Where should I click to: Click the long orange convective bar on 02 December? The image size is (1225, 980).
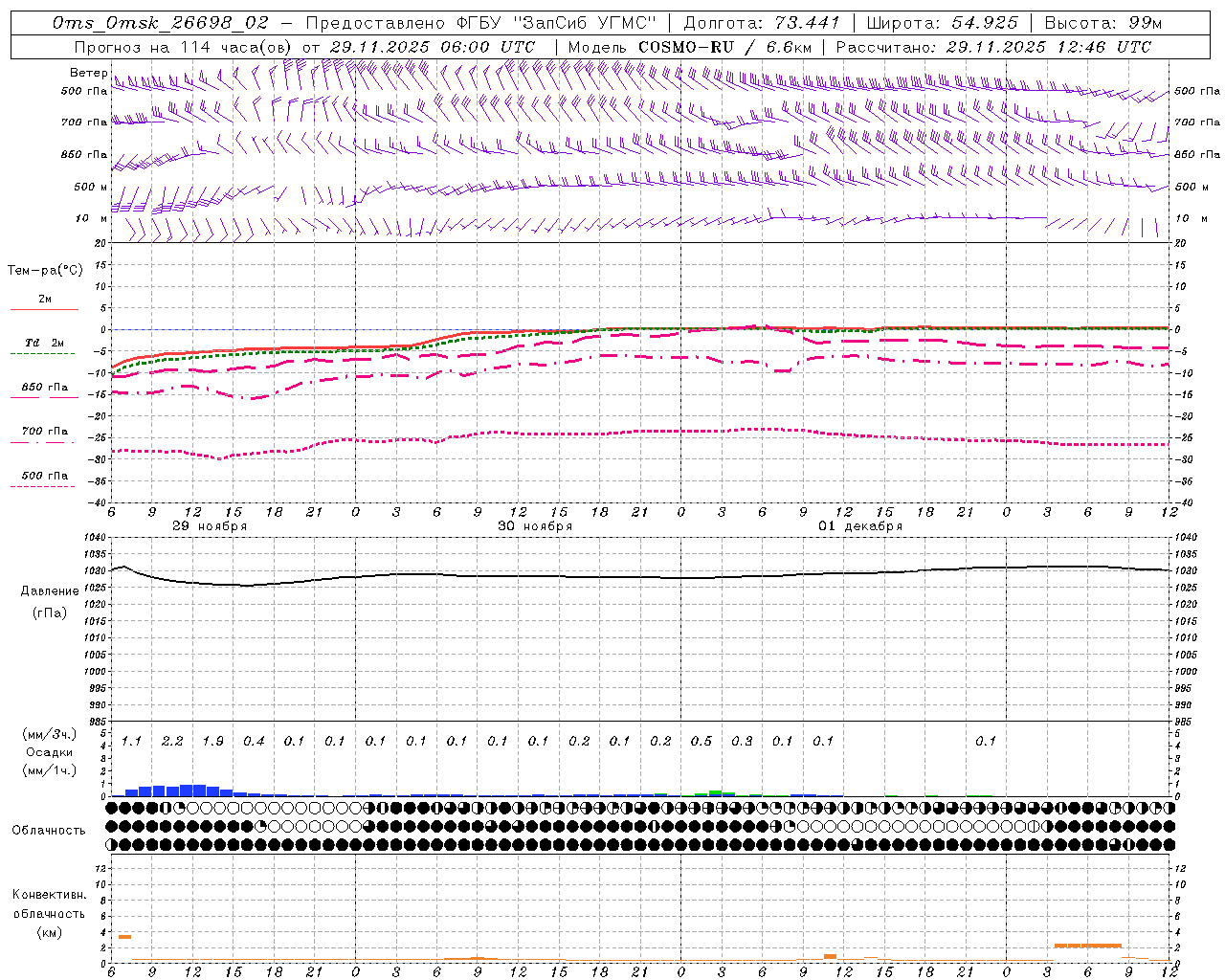click(1088, 946)
